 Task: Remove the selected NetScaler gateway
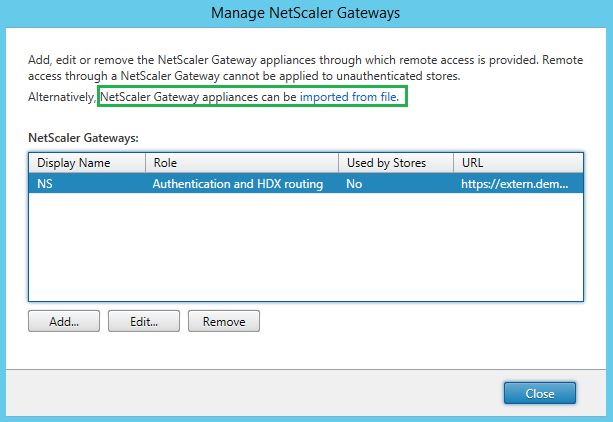click(224, 322)
